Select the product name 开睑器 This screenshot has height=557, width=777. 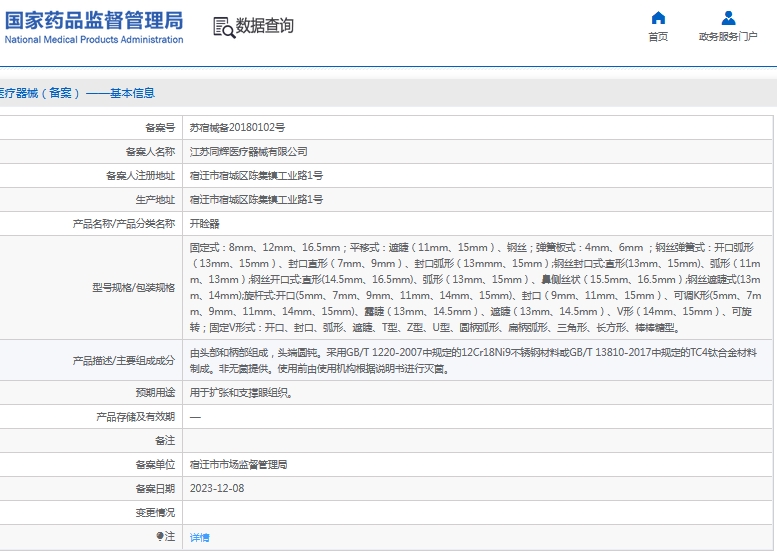[205, 224]
